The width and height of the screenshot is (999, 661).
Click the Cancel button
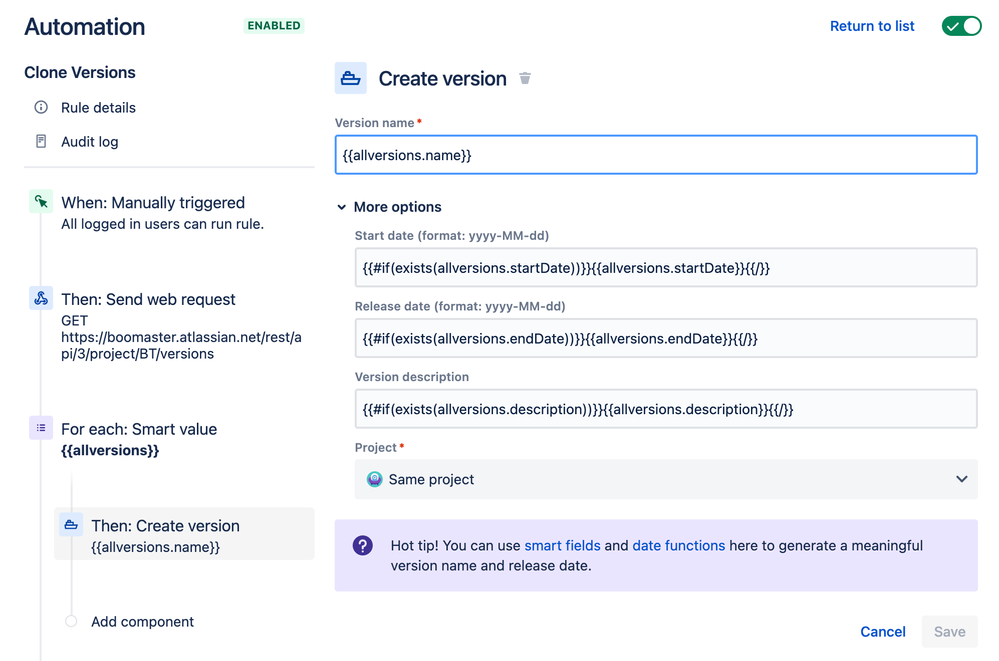tap(883, 631)
